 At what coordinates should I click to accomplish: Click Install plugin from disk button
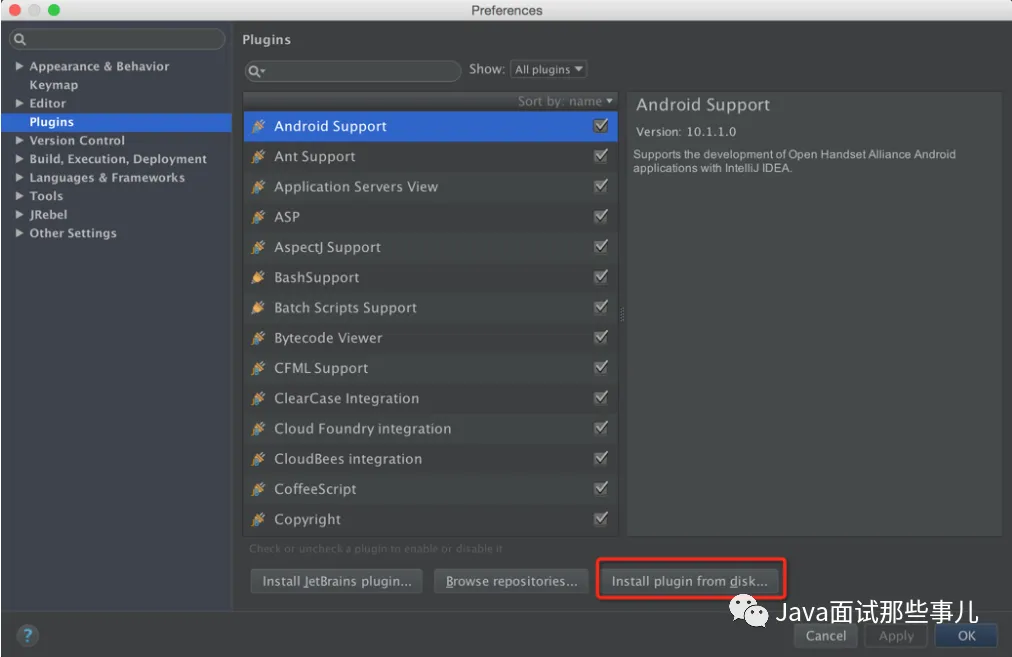[690, 581]
